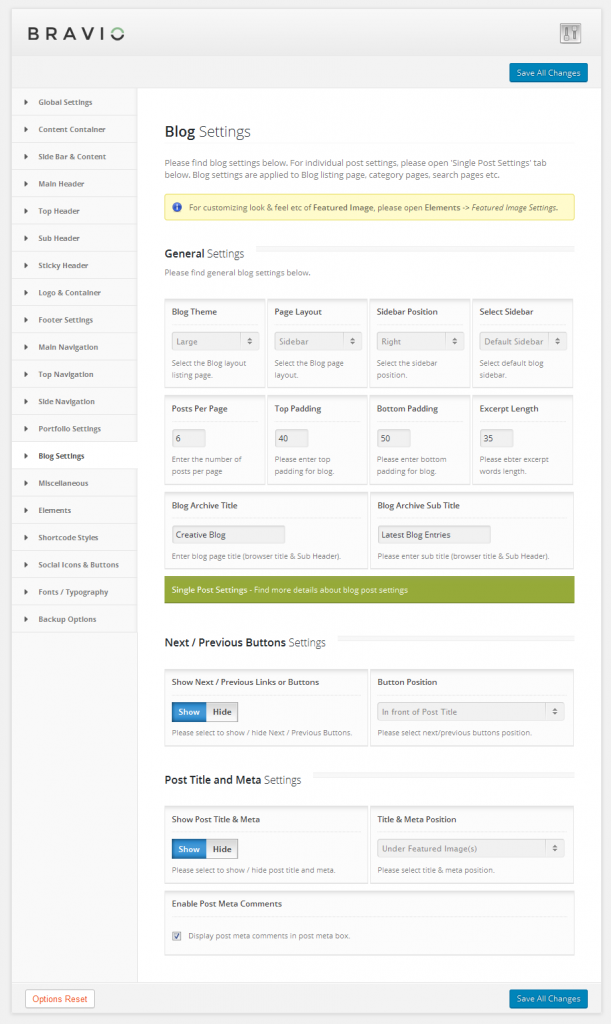The image size is (611, 1024).
Task: Click the Bravio logo
Action: click(x=76, y=34)
